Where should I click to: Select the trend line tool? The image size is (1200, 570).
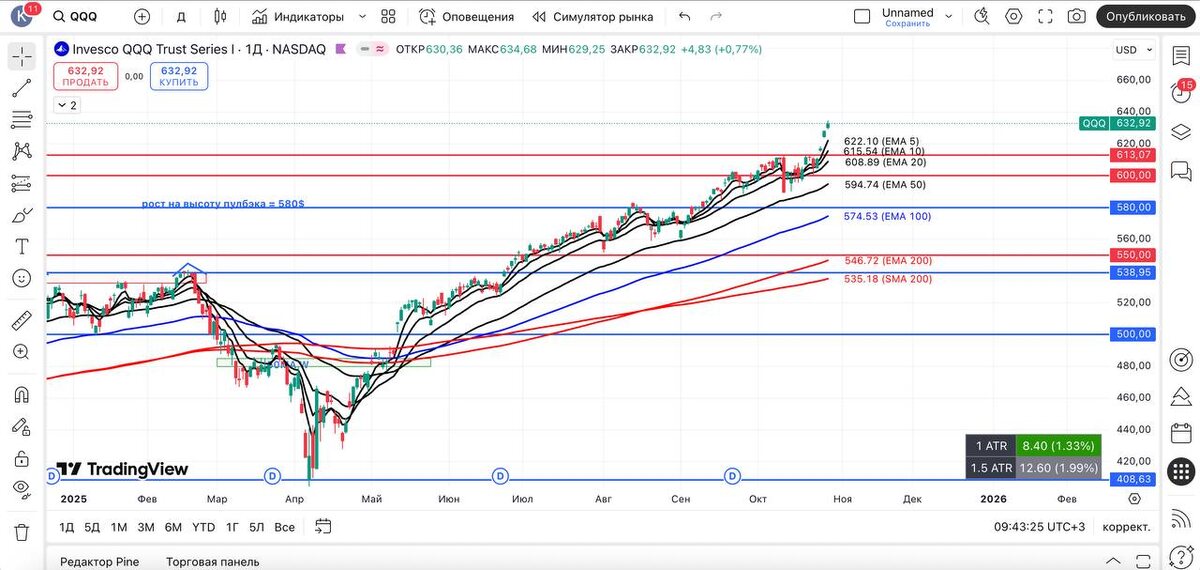tap(21, 88)
